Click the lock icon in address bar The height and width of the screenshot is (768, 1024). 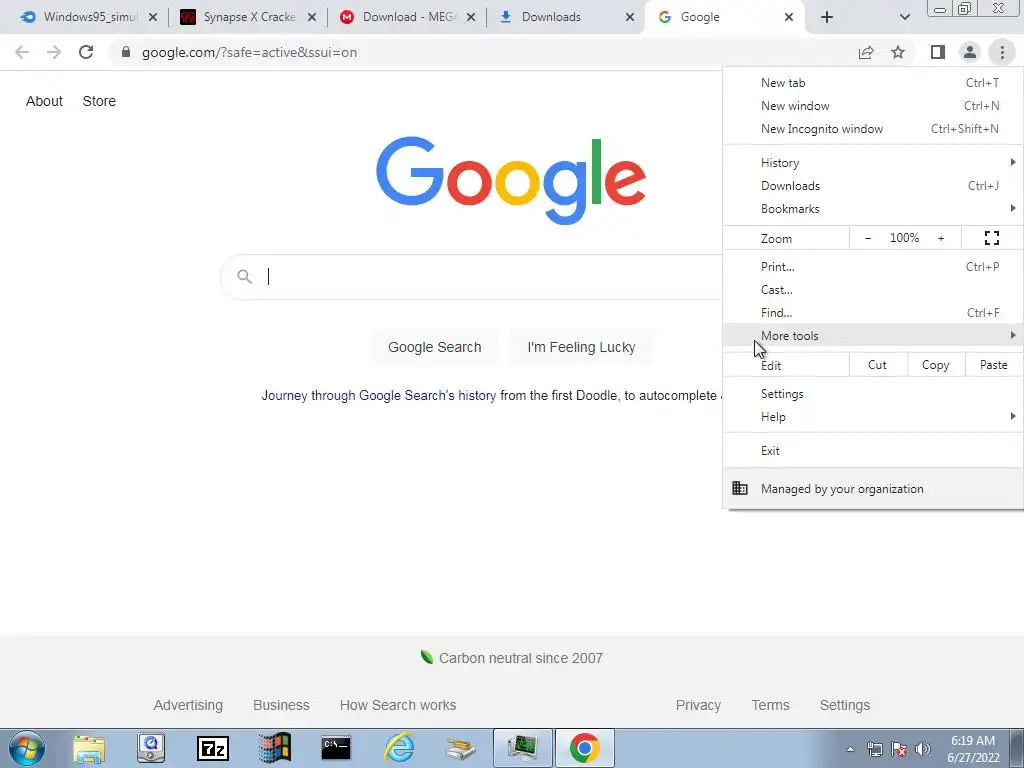[x=126, y=52]
